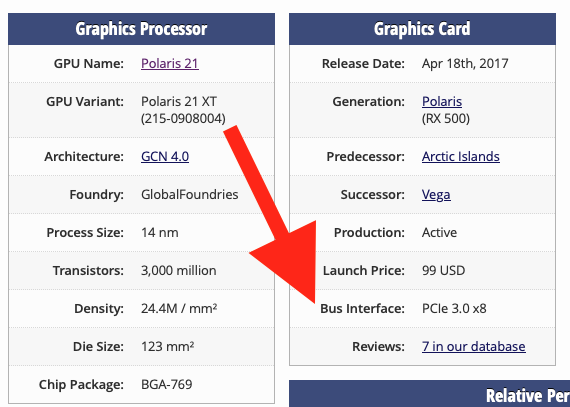This screenshot has height=407, width=570.
Task: Click the GlobalFoundries foundry value
Action: (x=190, y=195)
